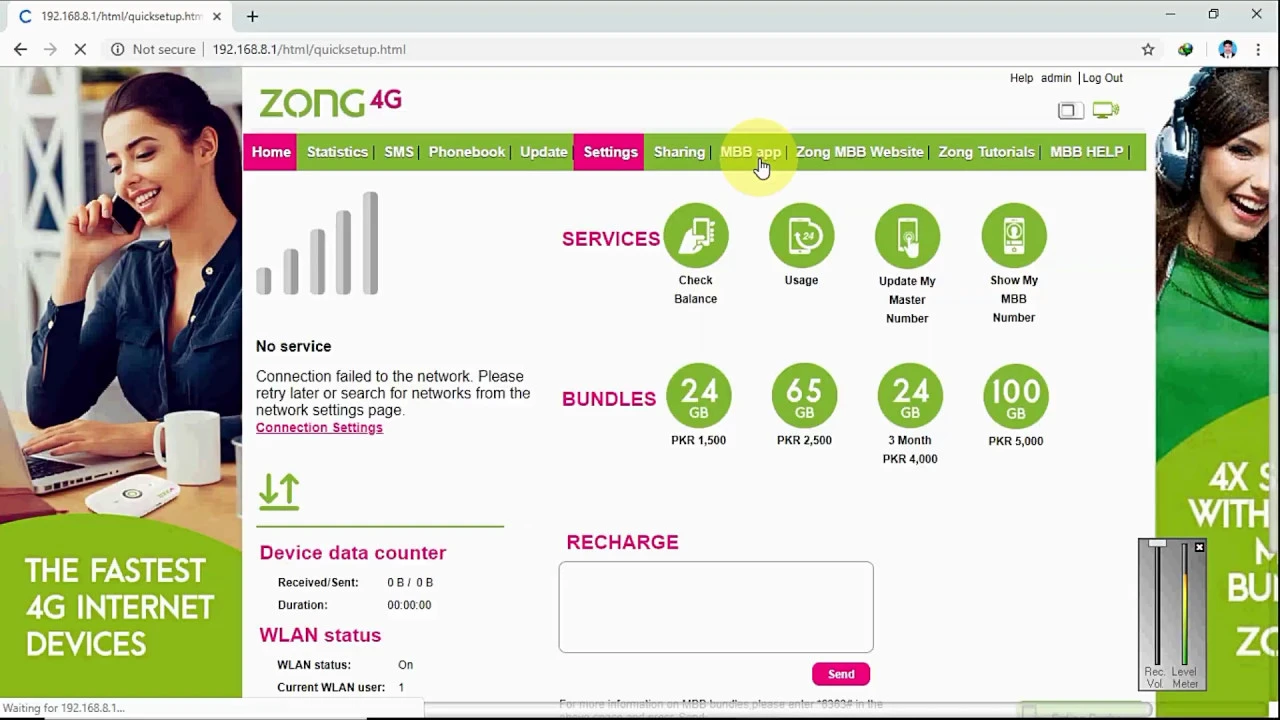Viewport: 1280px width, 720px height.
Task: Click the green WLAN monitor status icon
Action: [1105, 110]
